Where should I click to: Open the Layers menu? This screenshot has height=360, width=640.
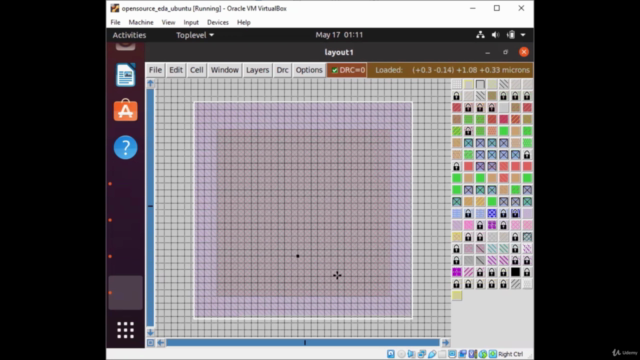(x=258, y=70)
